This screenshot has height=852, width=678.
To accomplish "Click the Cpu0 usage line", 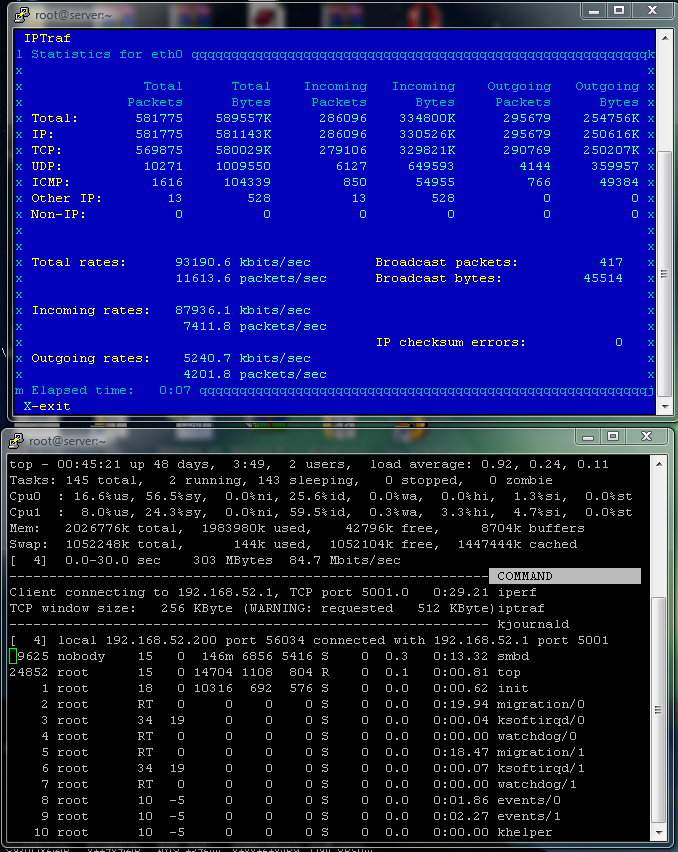I will click(321, 497).
